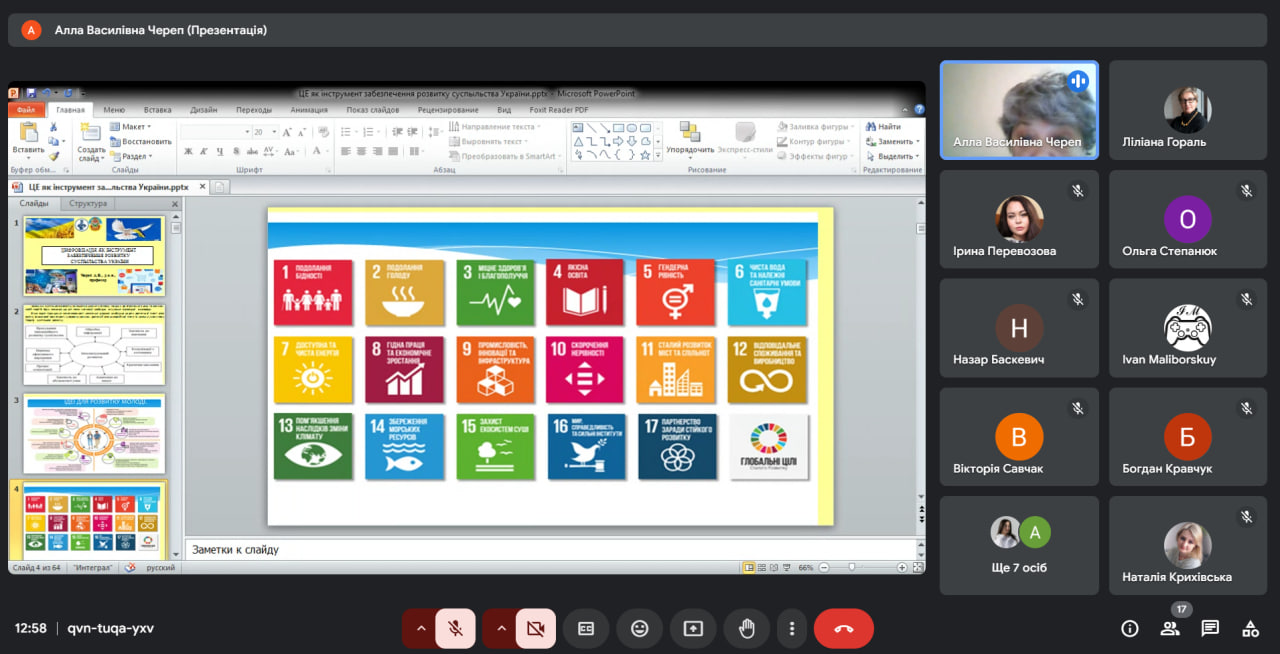Open the chat with everyone panel
Image resolution: width=1280 pixels, height=654 pixels.
[x=1210, y=629]
